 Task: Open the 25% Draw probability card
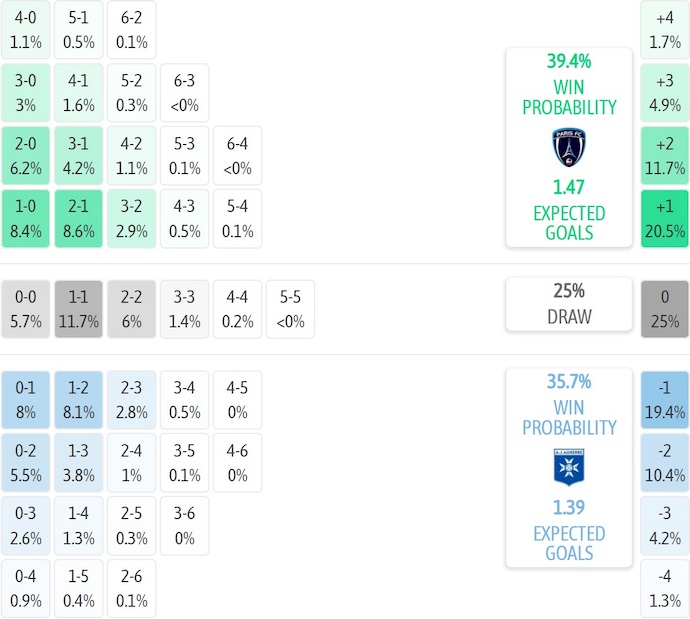point(569,304)
